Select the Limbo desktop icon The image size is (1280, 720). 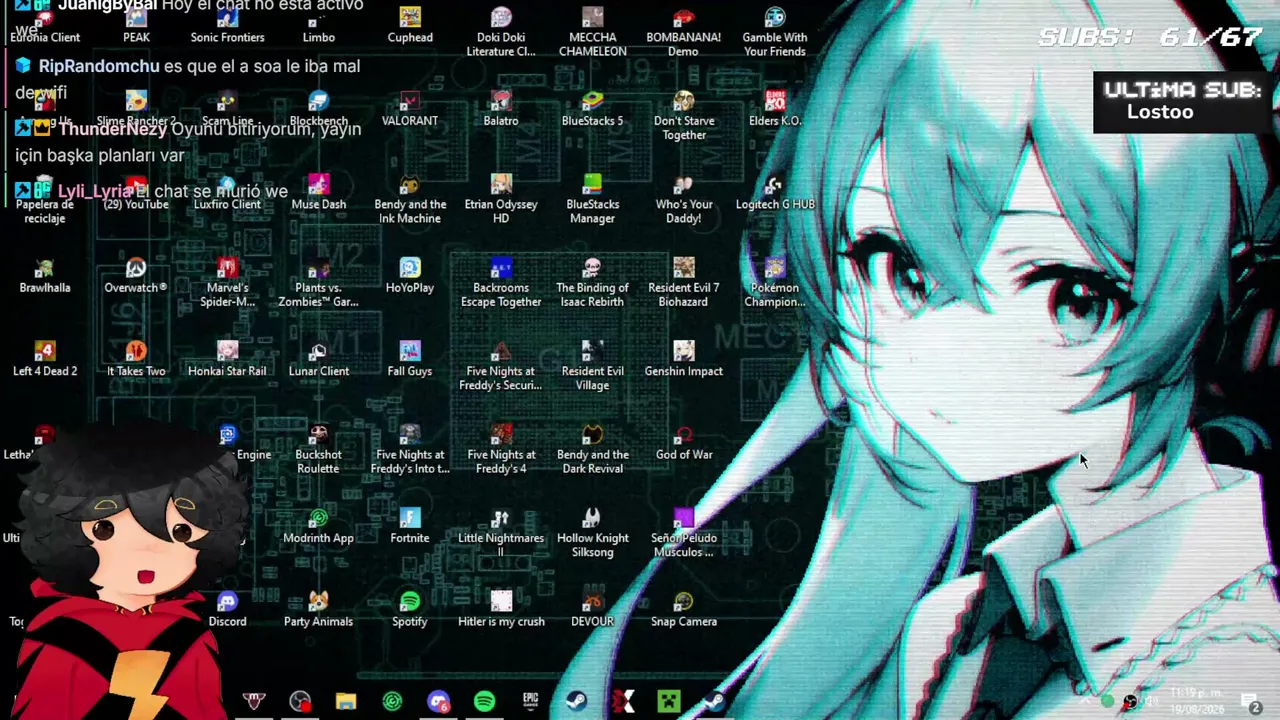pyautogui.click(x=319, y=25)
